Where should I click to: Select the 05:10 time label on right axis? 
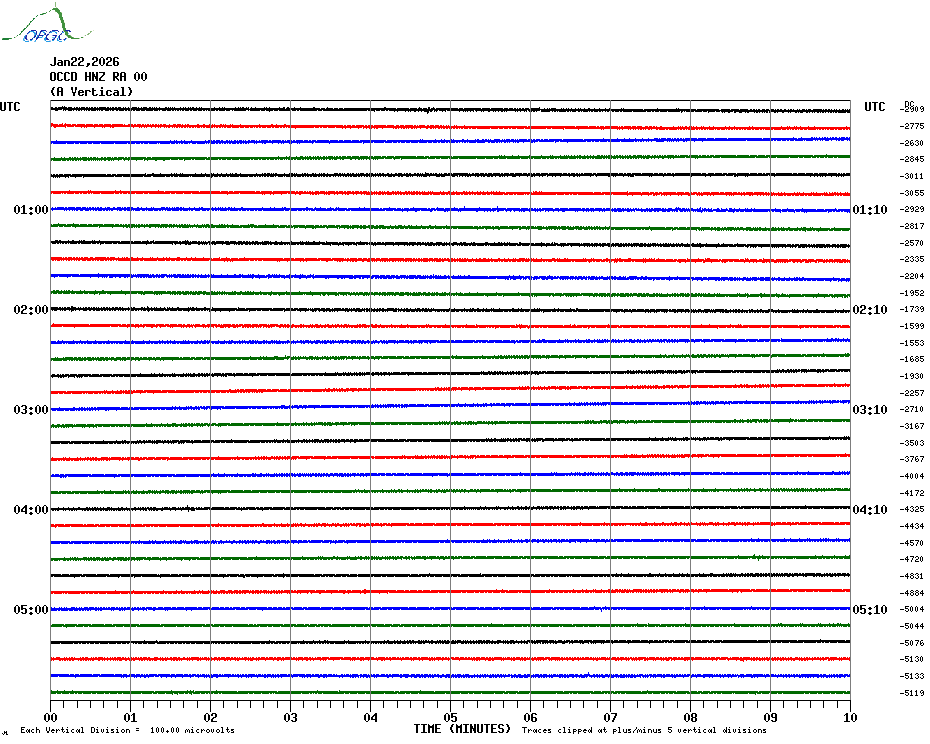[869, 610]
